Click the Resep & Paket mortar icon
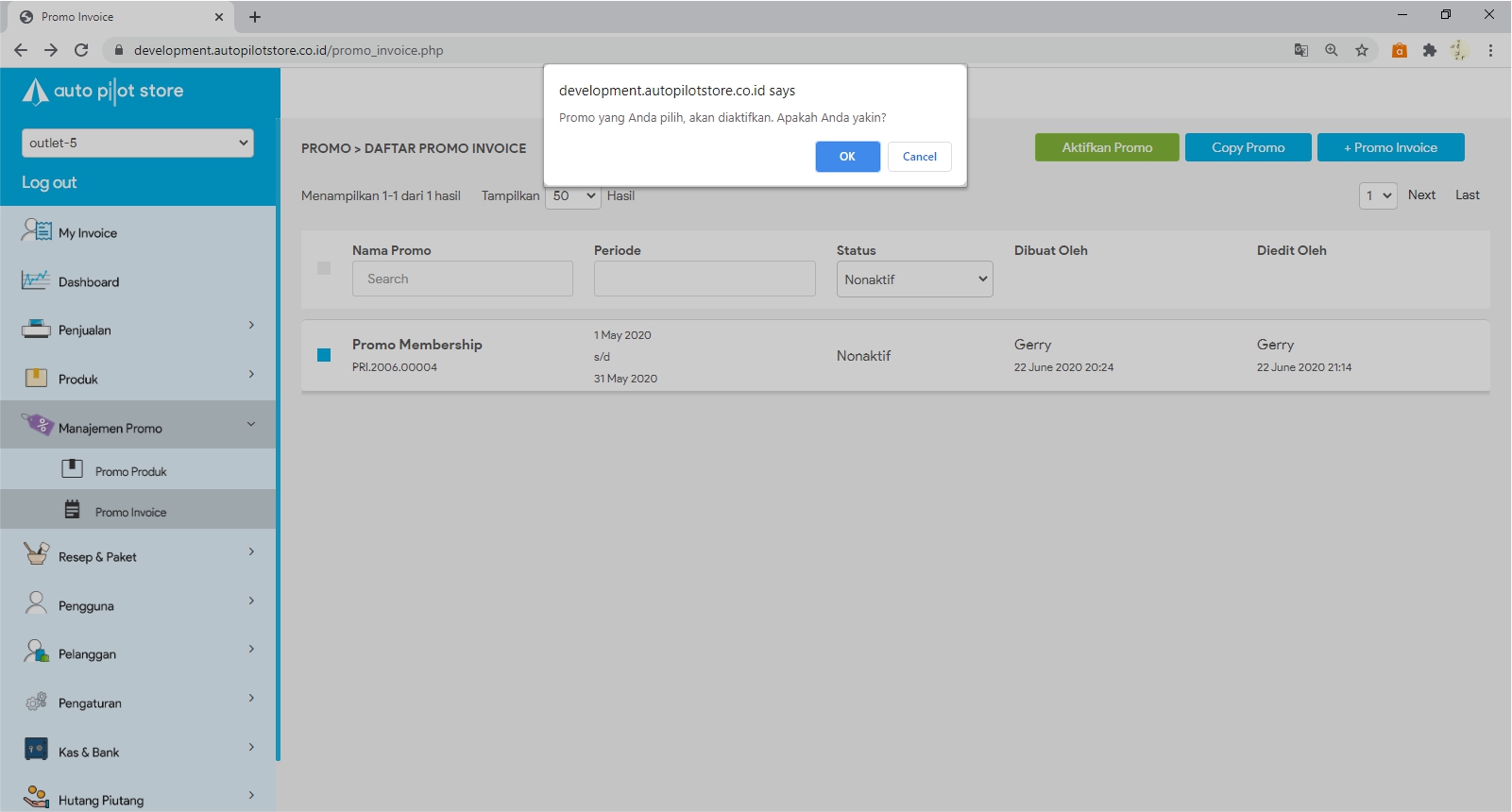1512x812 pixels. click(x=36, y=554)
